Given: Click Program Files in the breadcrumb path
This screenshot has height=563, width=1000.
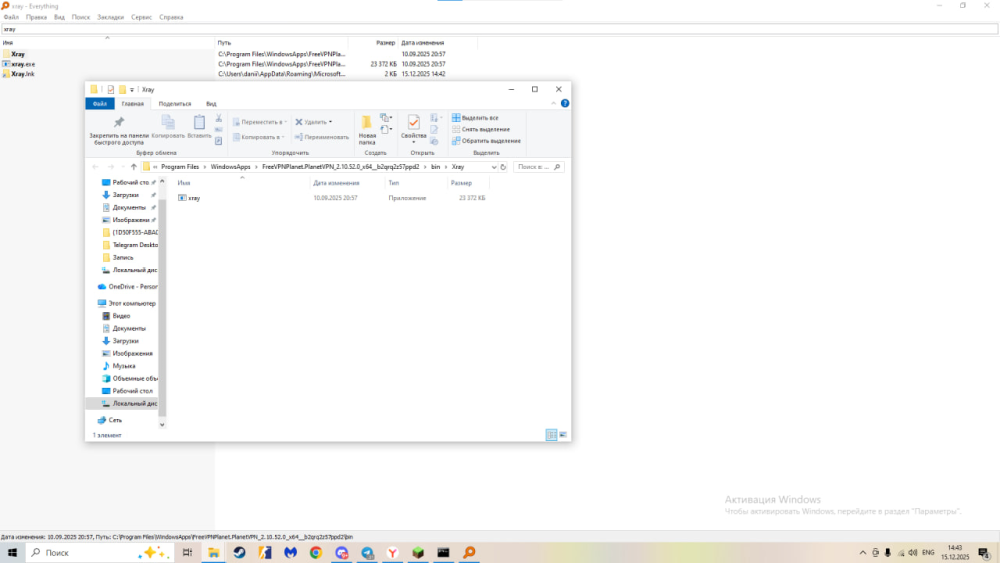Looking at the screenshot, I should tap(180, 167).
